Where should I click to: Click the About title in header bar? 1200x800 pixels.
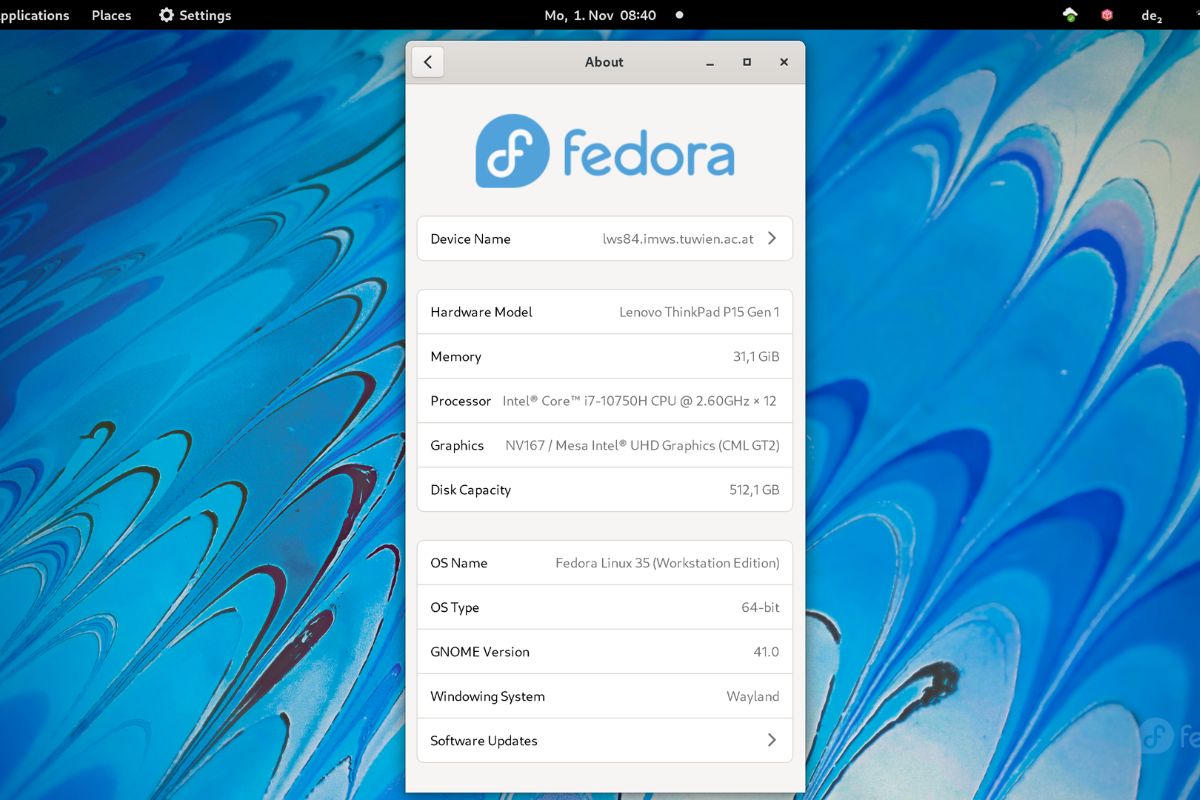(x=604, y=62)
